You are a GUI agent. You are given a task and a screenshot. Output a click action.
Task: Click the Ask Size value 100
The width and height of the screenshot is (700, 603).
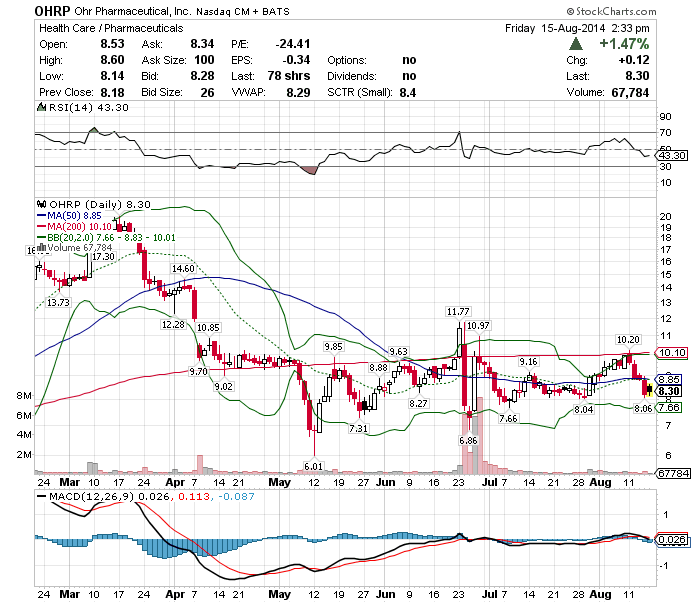pyautogui.click(x=204, y=60)
